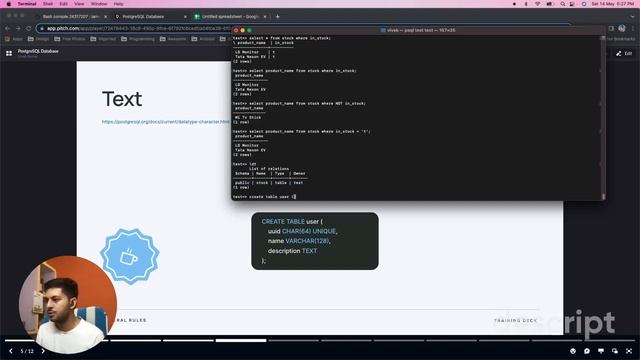Jump to the fourth slide progress segment
The width and height of the screenshot is (640, 360).
point(188,340)
